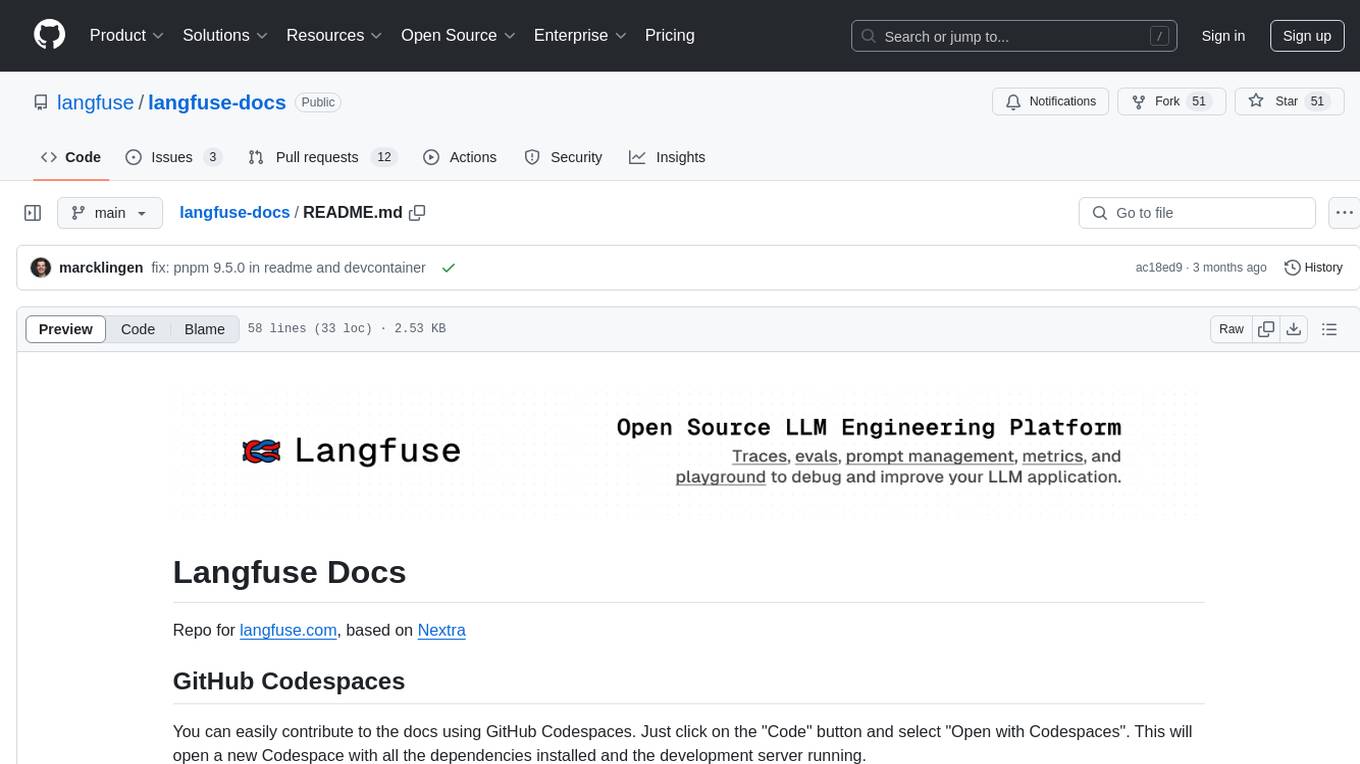This screenshot has width=1360, height=764.
Task: Download the raw file
Action: tap(1293, 329)
